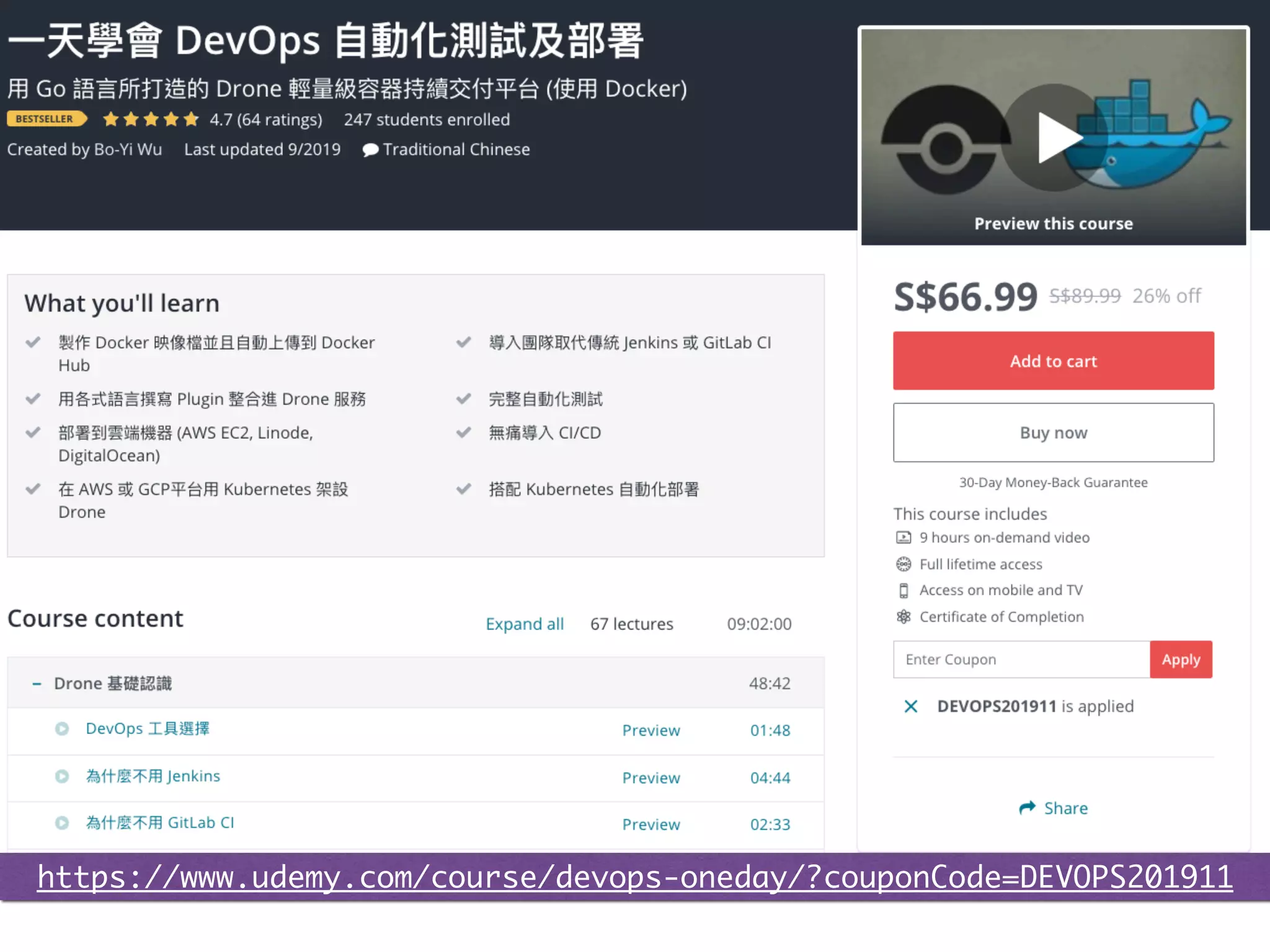Click the What you'll learn heading
Screen dimensions: 1270x952
click(122, 304)
